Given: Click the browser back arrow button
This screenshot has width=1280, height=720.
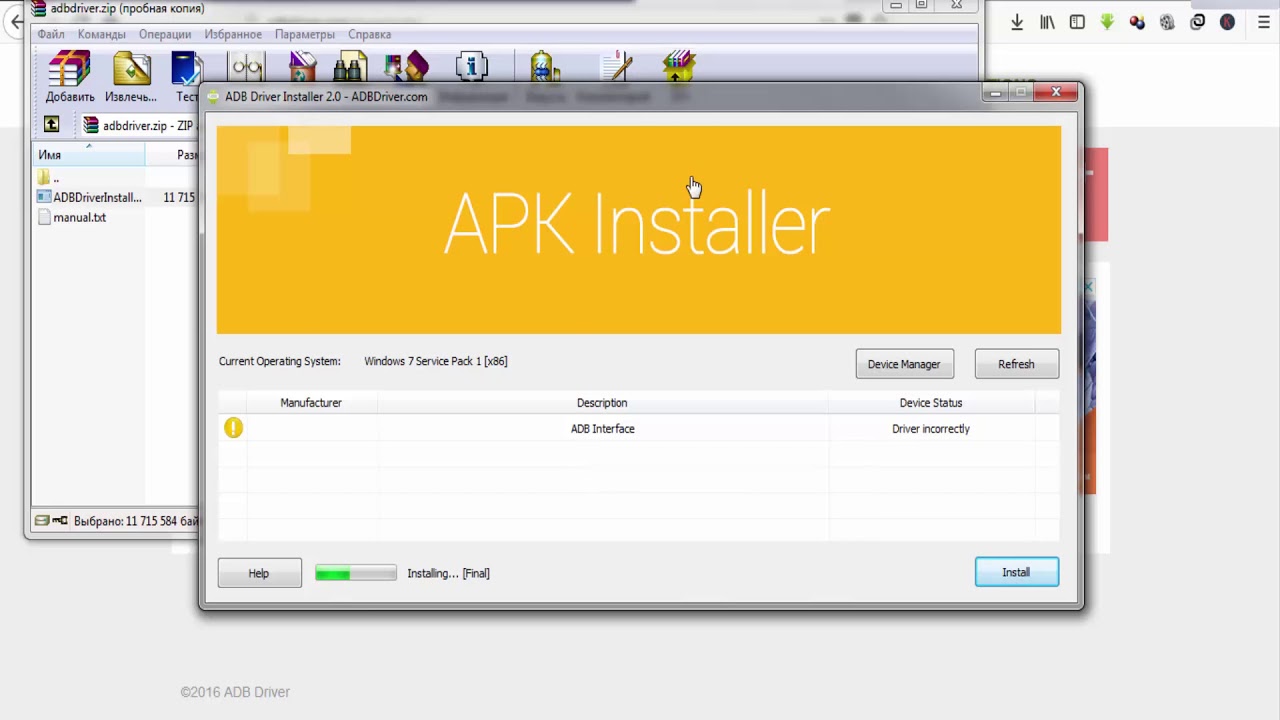Looking at the screenshot, I should (17, 21).
